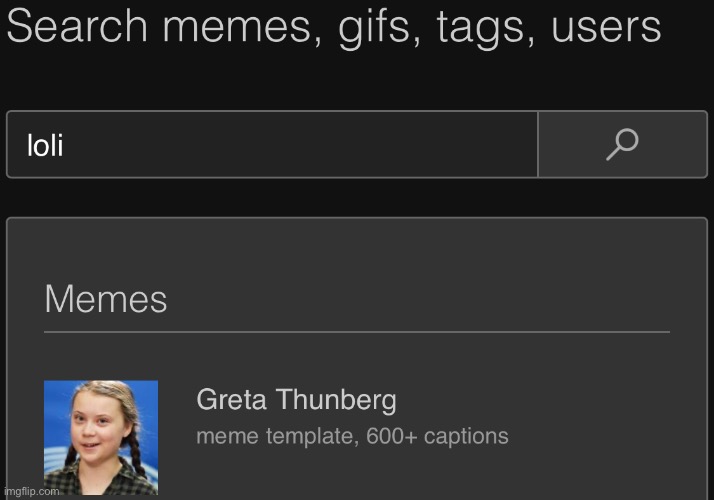Select the Memes section heading
This screenshot has width=714, height=500.
(106, 299)
